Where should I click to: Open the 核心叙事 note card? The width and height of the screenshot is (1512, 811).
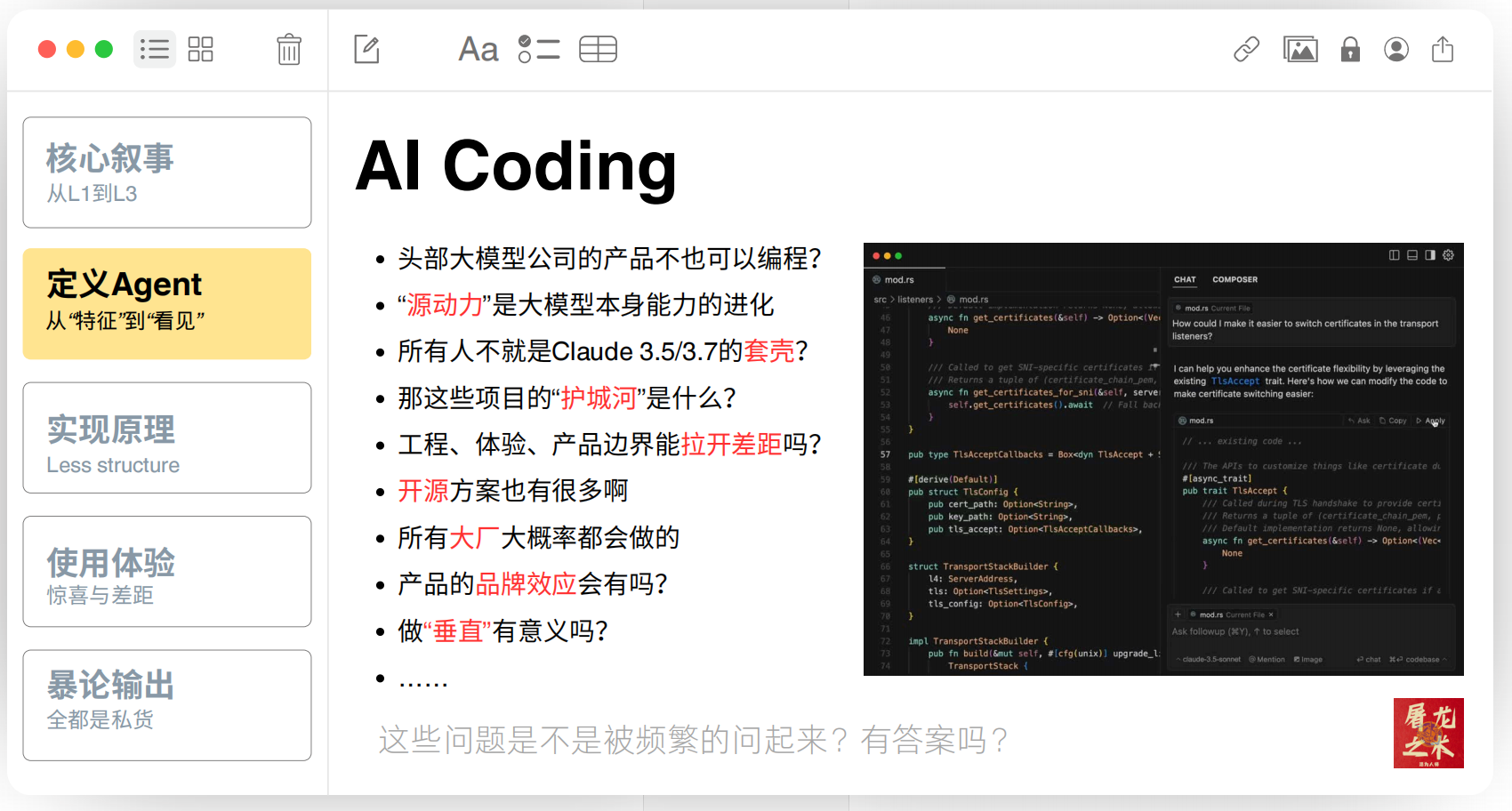click(x=167, y=173)
